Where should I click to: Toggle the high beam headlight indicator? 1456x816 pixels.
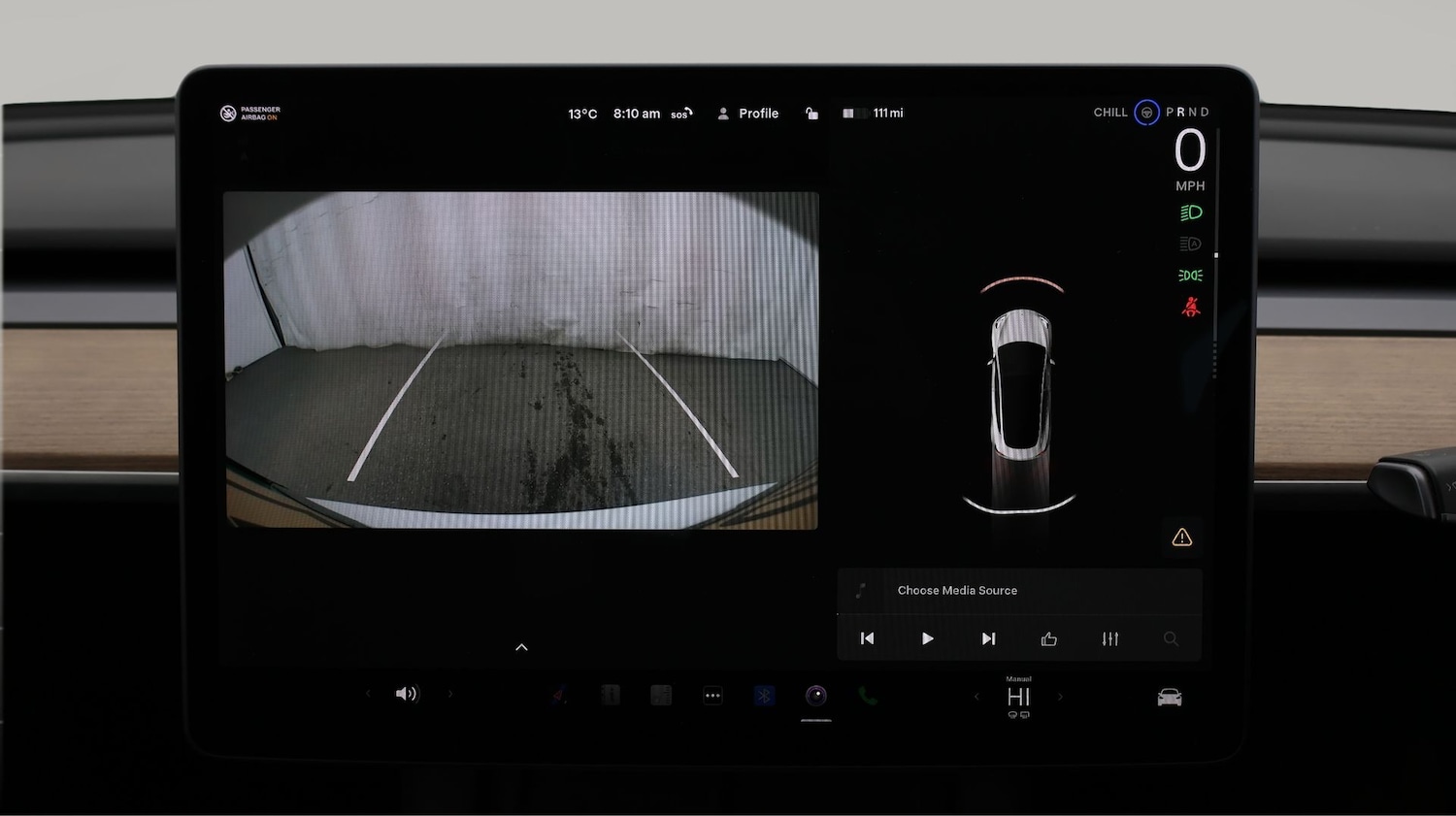1190,212
